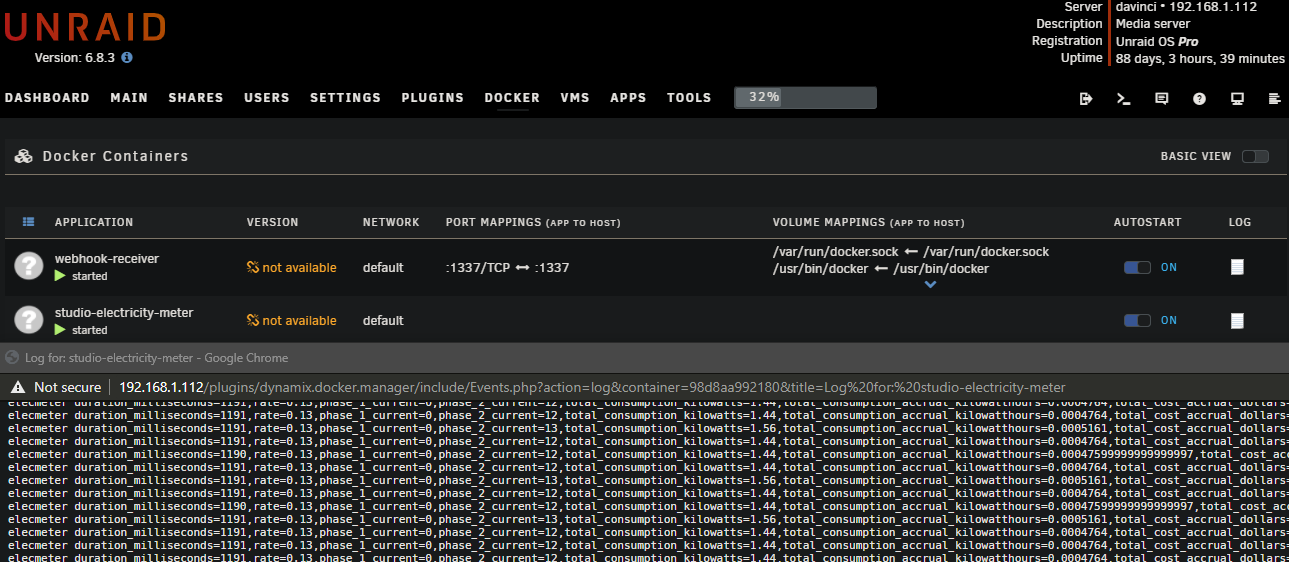Click the Chrome favicon in log window title
This screenshot has width=1289, height=562.
coord(12,357)
